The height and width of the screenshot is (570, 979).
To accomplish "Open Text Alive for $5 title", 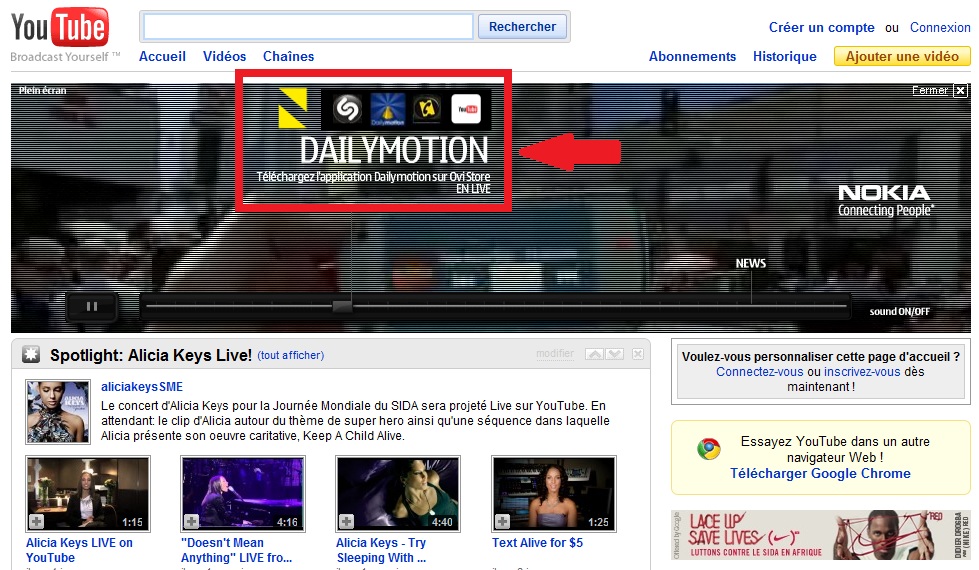I will pos(537,543).
